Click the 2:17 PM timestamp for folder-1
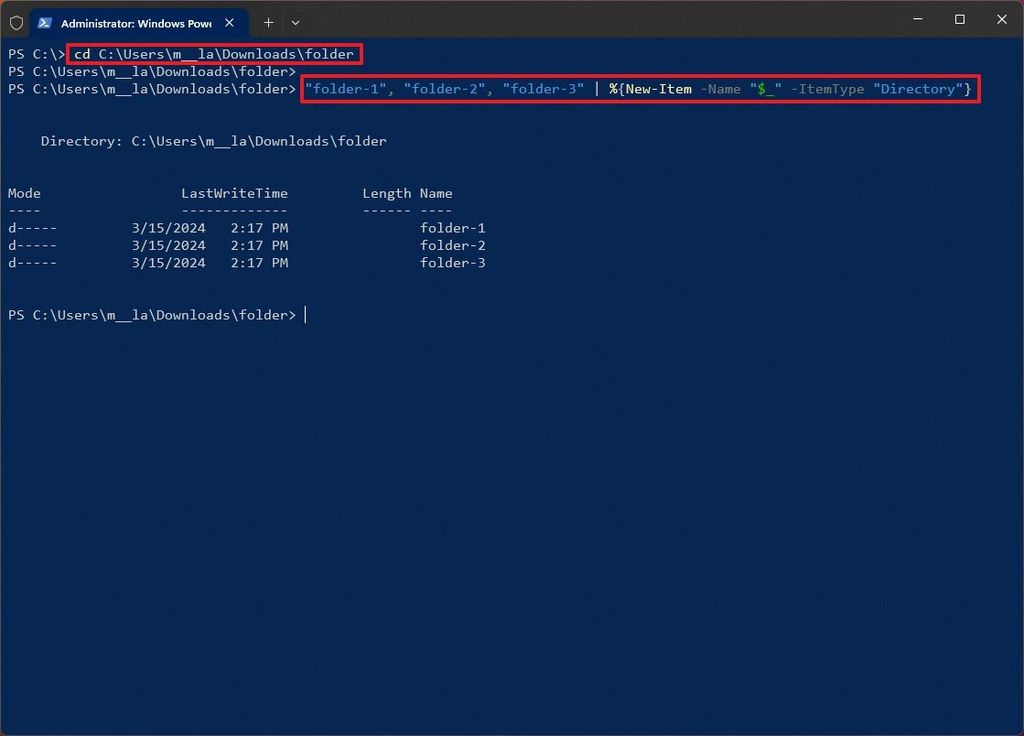The width and height of the screenshot is (1024, 736). pos(258,227)
